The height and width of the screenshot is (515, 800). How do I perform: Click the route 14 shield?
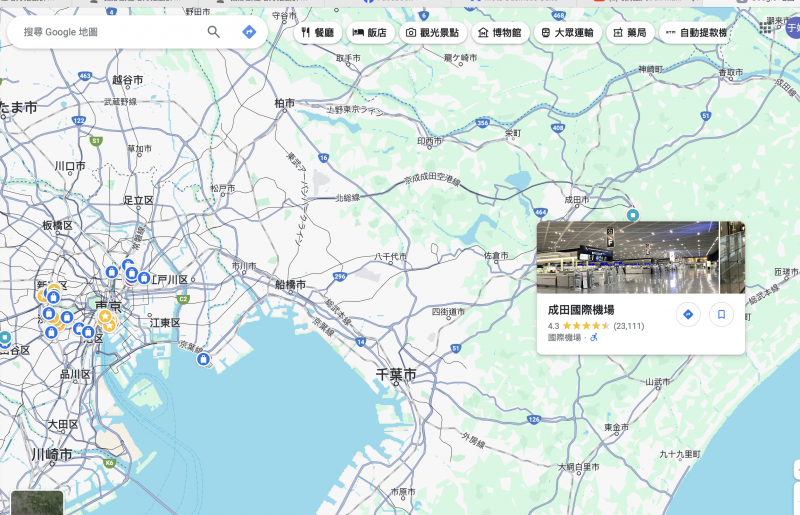361,342
